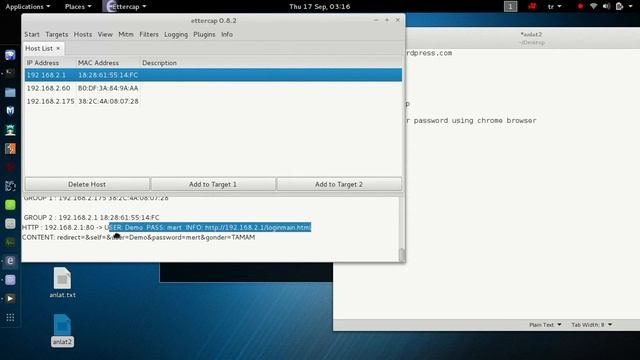This screenshot has width=640, height=360.
Task: Open the Wi-Fi network status icon
Action: [x=593, y=7]
